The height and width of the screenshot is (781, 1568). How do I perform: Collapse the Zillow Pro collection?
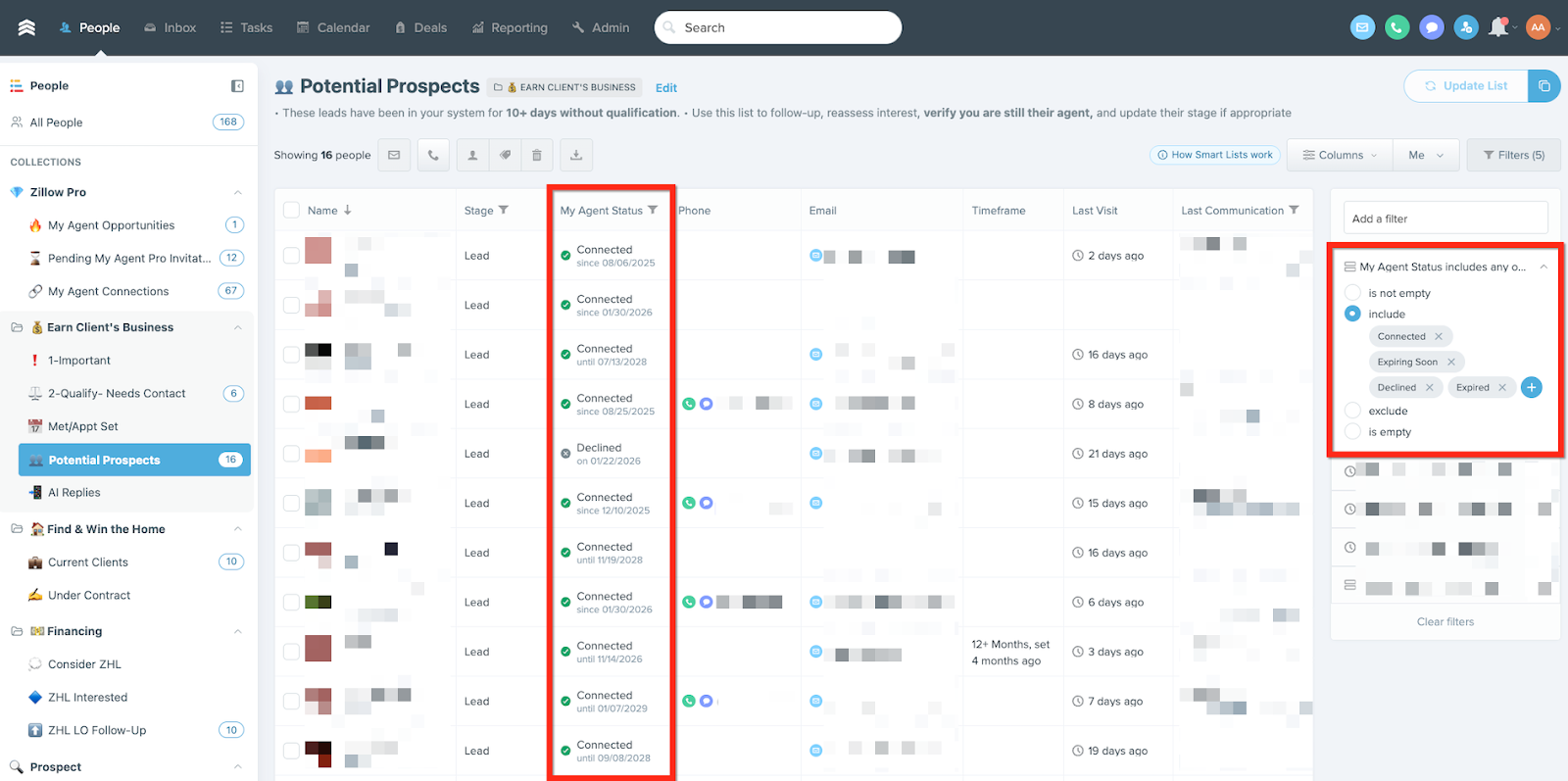(x=237, y=192)
